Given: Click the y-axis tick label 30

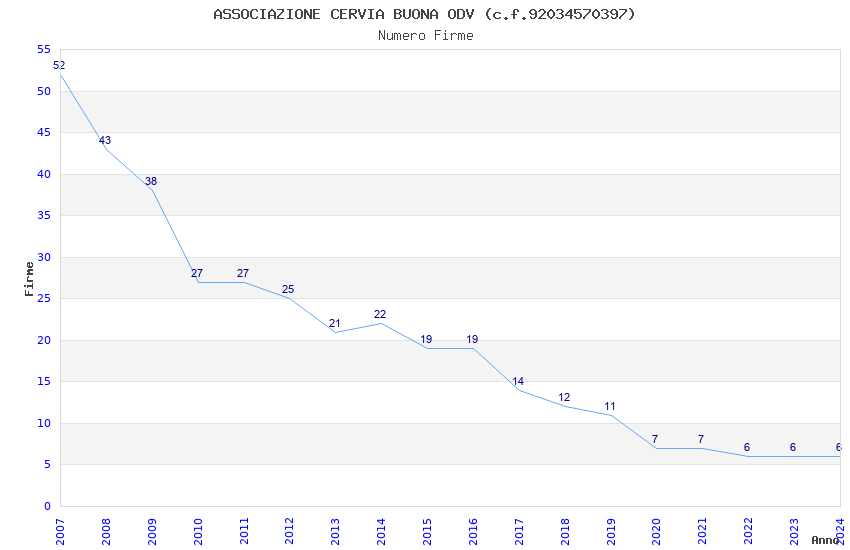Looking at the screenshot, I should coord(44,257).
